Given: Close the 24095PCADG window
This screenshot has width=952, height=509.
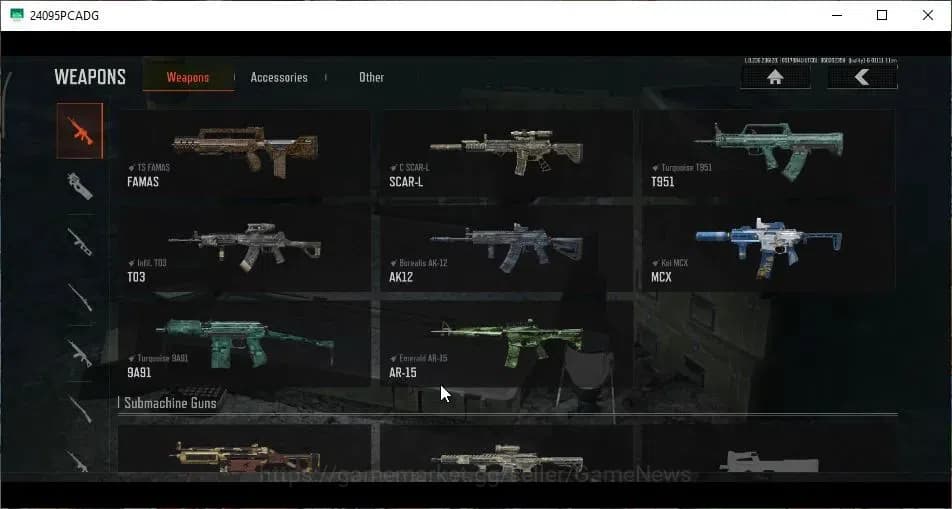Looking at the screenshot, I should (x=928, y=15).
